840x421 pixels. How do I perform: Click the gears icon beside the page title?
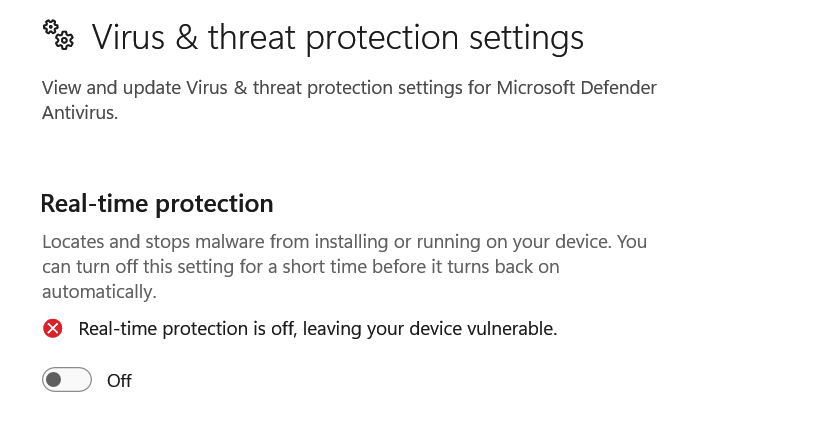[x=58, y=35]
